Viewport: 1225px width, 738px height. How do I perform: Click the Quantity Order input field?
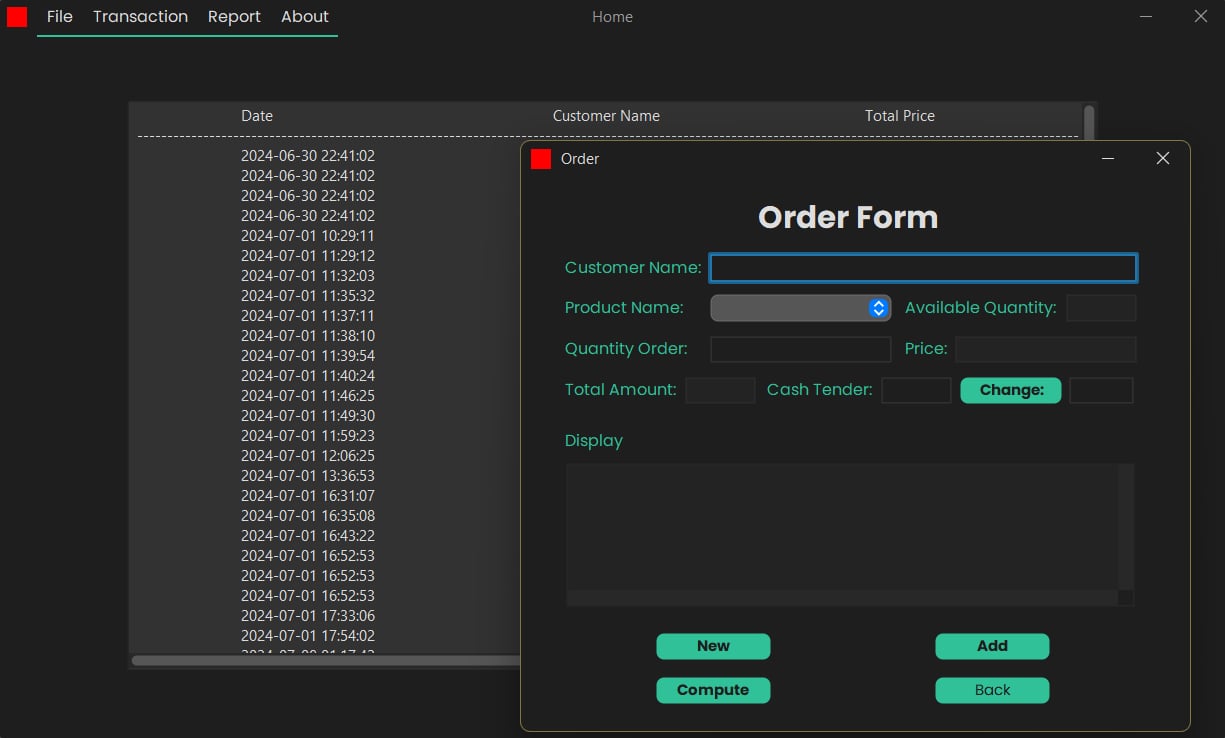click(x=800, y=349)
